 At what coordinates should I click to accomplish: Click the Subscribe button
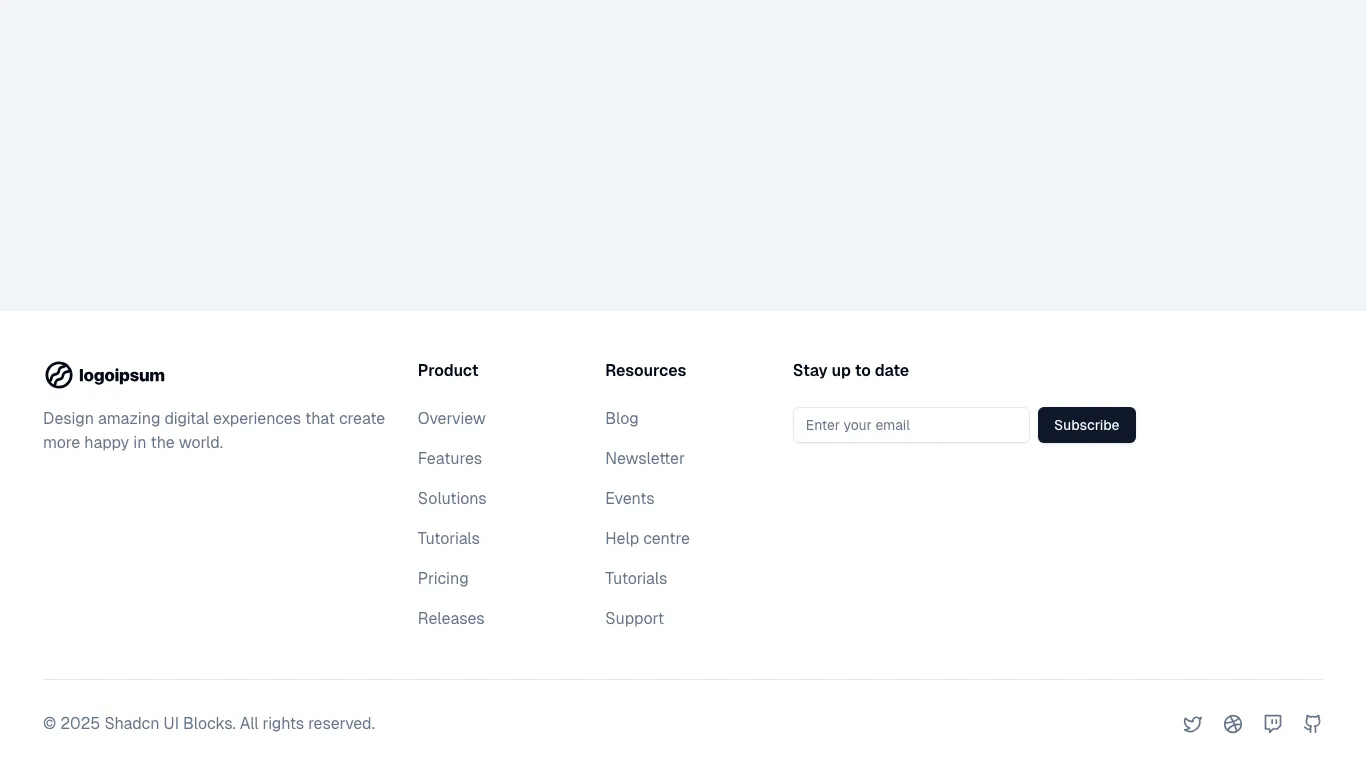[1086, 425]
